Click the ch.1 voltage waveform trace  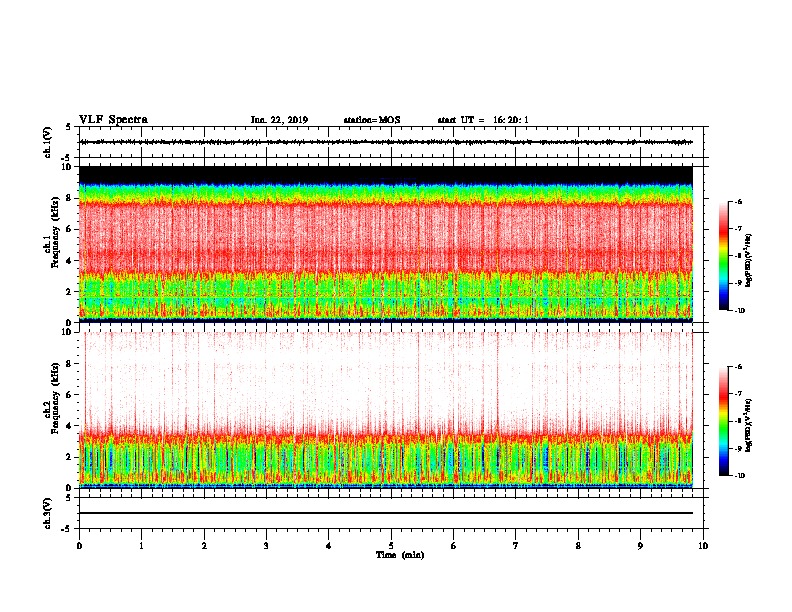[x=386, y=142]
